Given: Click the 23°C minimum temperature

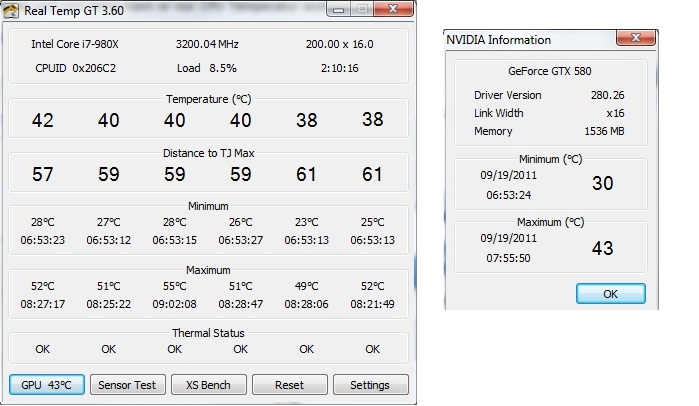Looking at the screenshot, I should 307,222.
